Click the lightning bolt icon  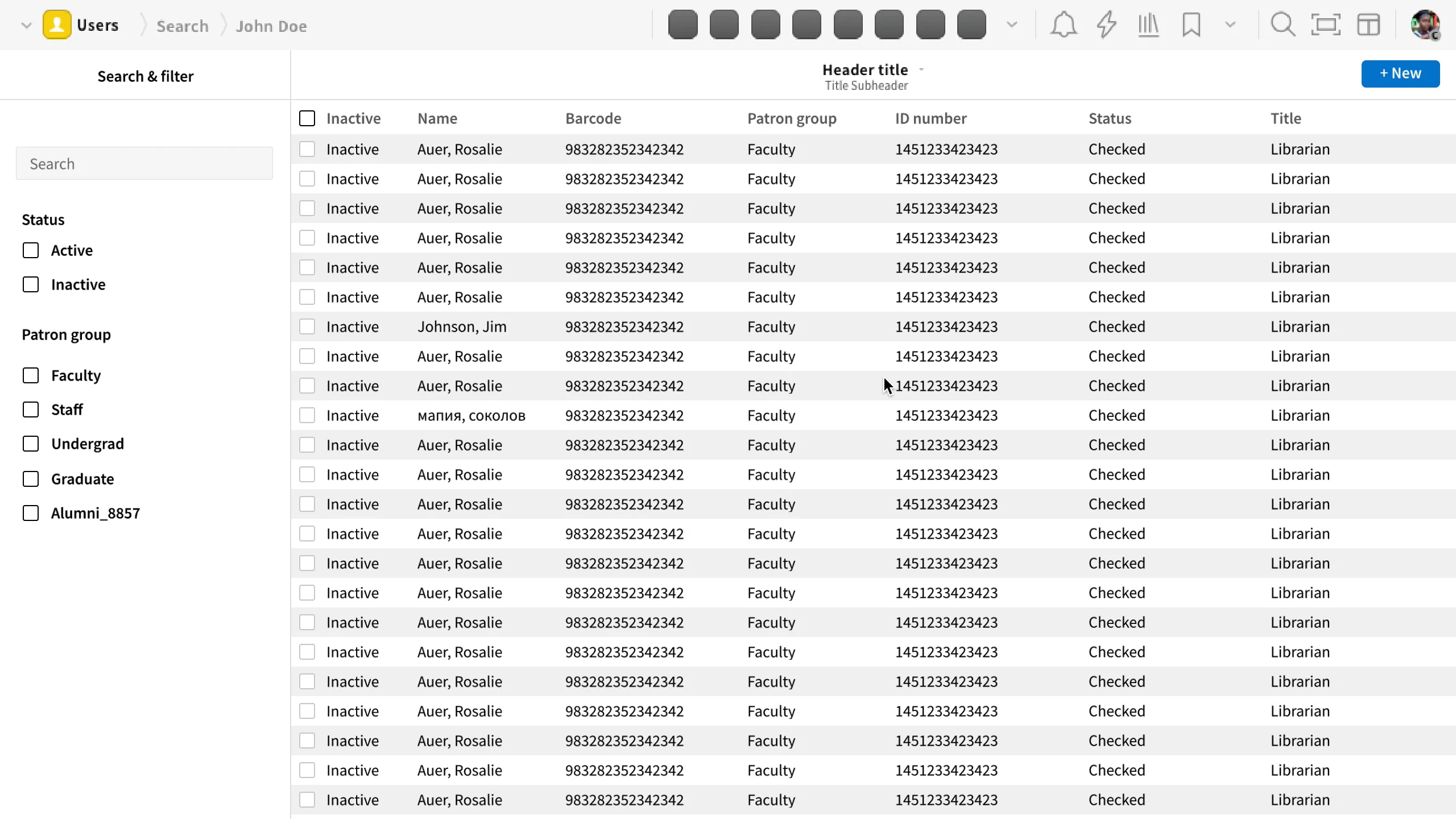(x=1106, y=25)
